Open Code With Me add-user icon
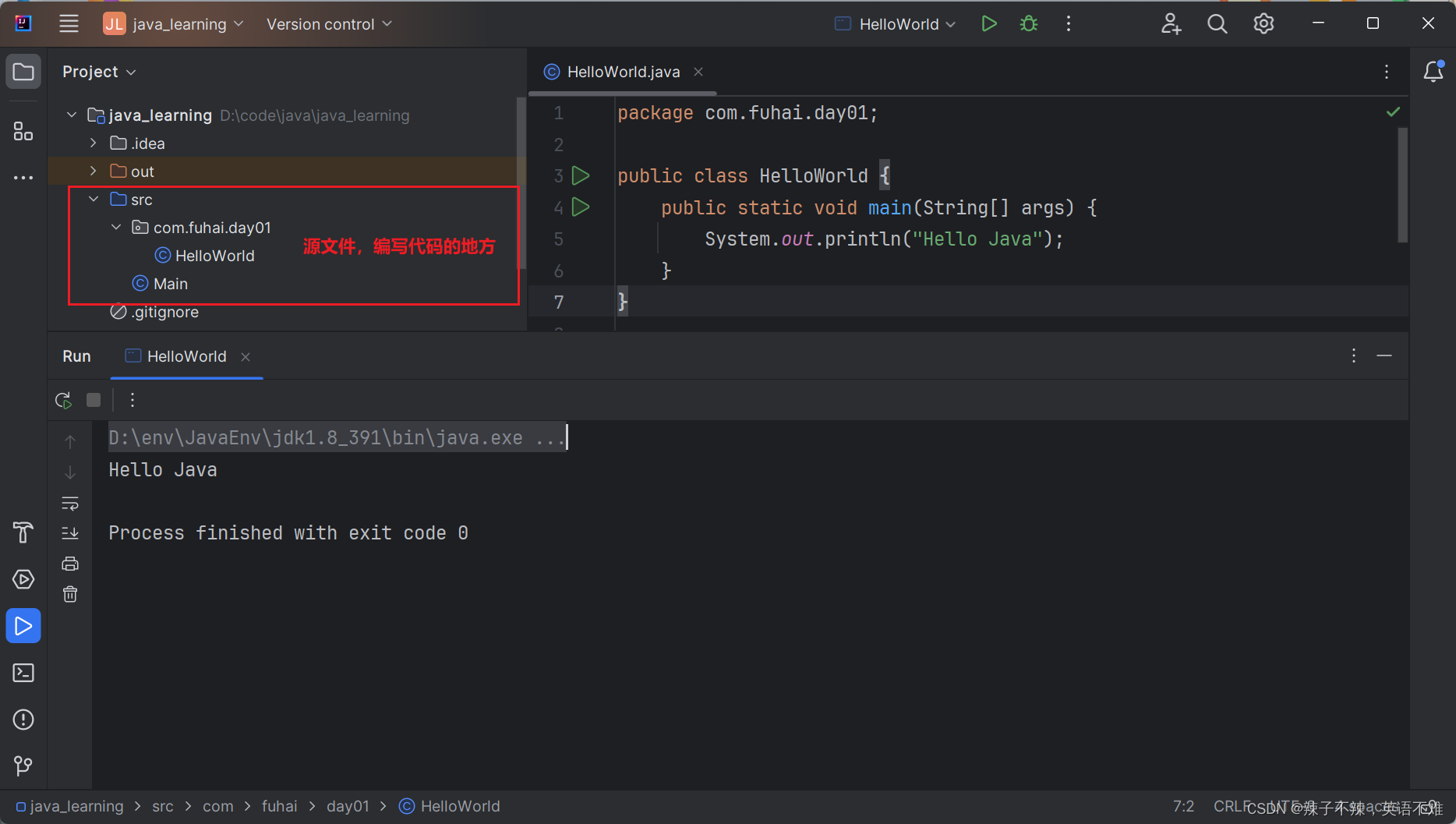Screen dimensions: 1456x824 coord(1171,24)
